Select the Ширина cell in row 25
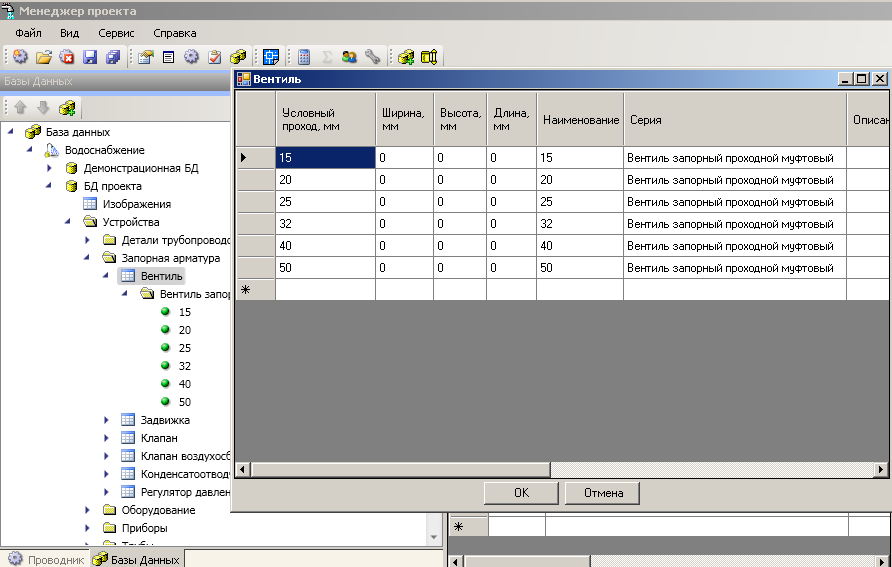892x567 pixels. (x=404, y=202)
